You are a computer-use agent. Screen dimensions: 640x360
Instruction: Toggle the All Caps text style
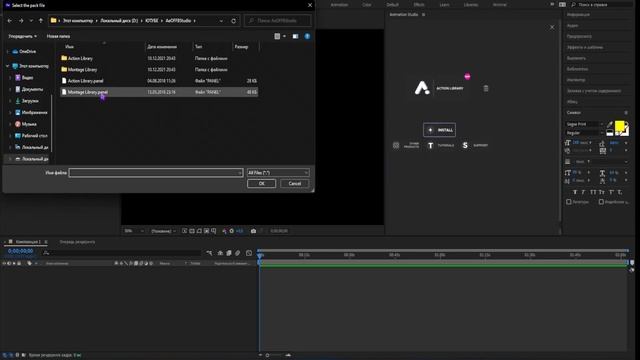[x=593, y=192]
